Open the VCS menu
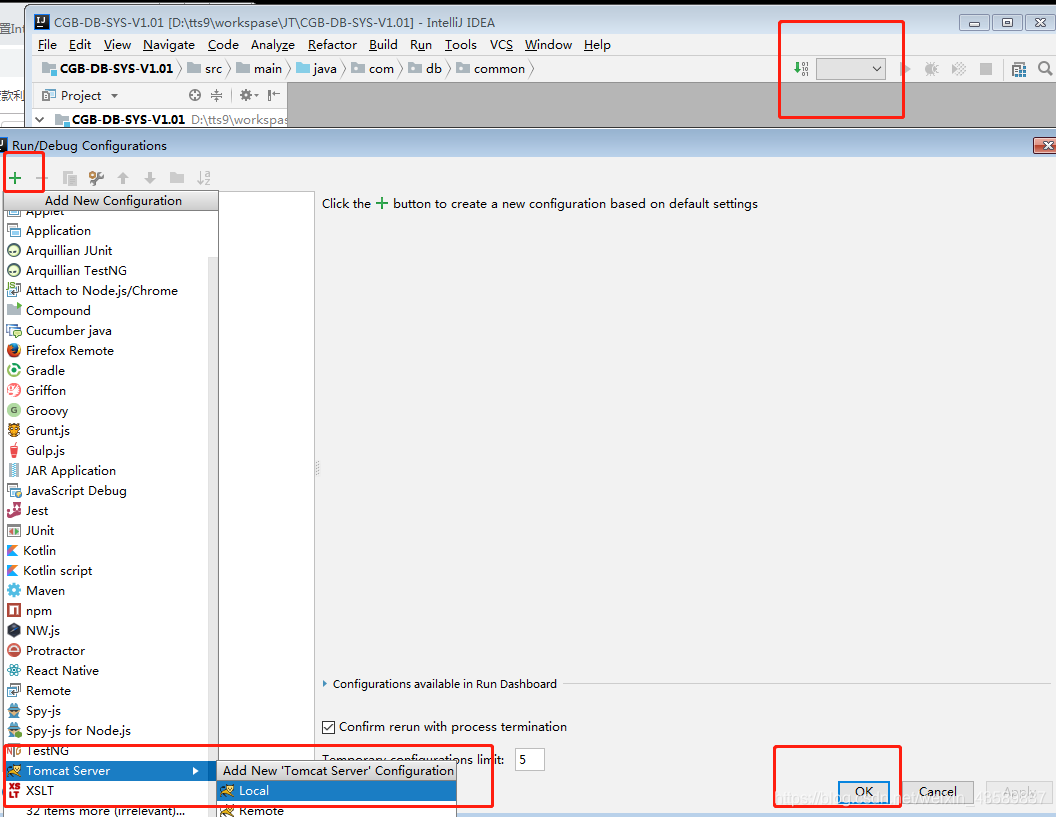Screen dimensions: 1056x817 click(501, 44)
